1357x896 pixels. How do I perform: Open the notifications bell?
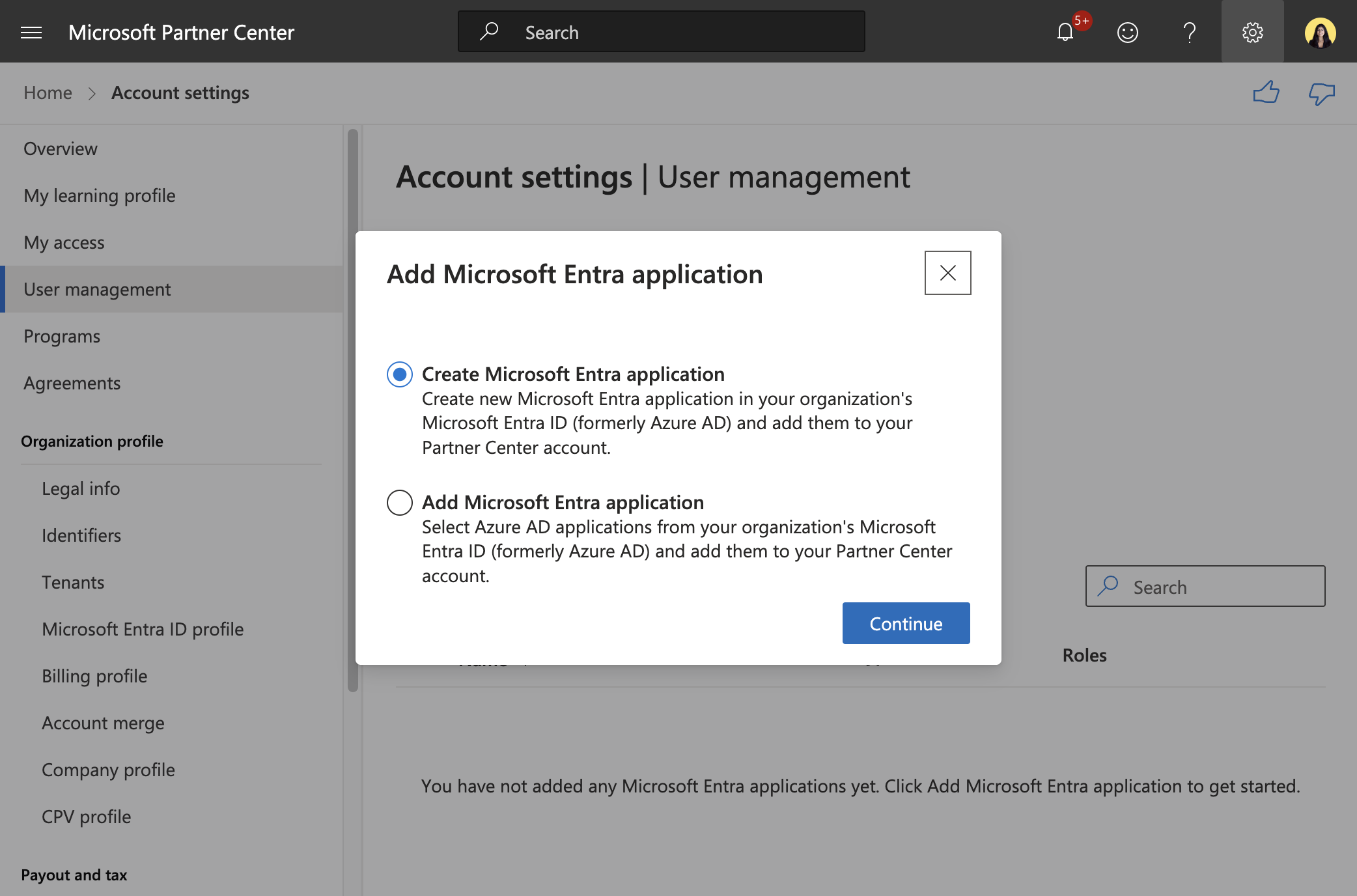(1065, 32)
